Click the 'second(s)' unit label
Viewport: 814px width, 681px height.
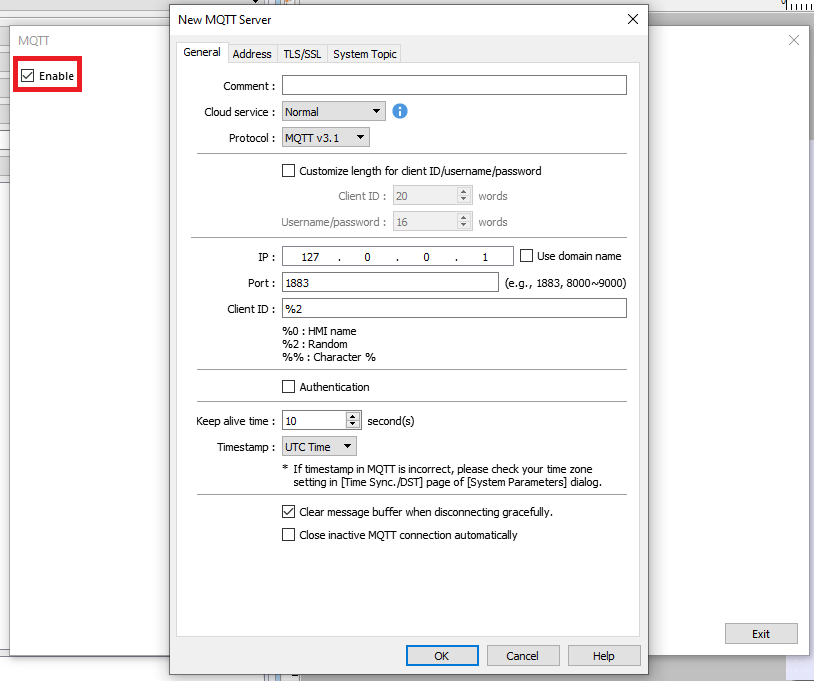[x=391, y=421]
